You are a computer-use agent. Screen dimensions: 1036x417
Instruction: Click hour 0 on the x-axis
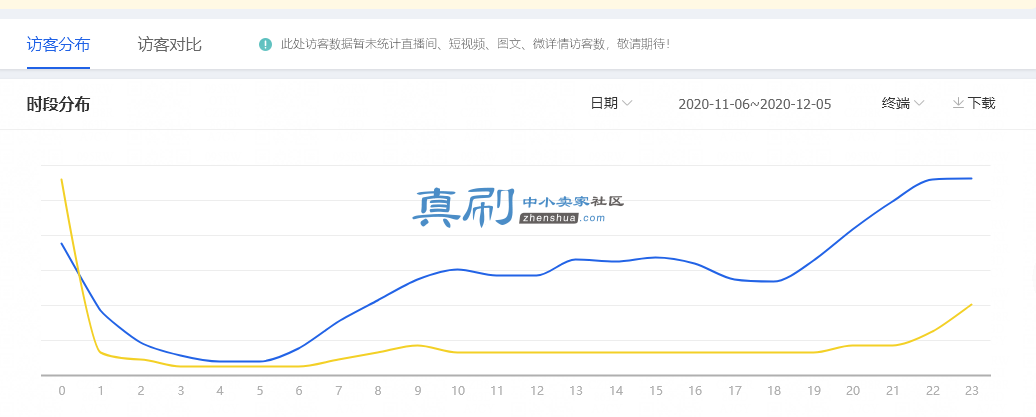tap(61, 391)
